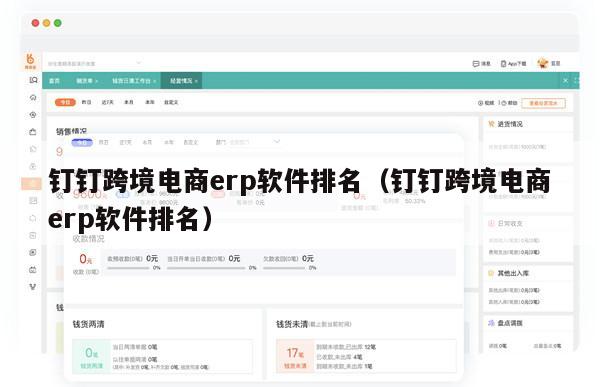Select the 经营情况 tab
The height and width of the screenshot is (387, 600).
click(181, 81)
